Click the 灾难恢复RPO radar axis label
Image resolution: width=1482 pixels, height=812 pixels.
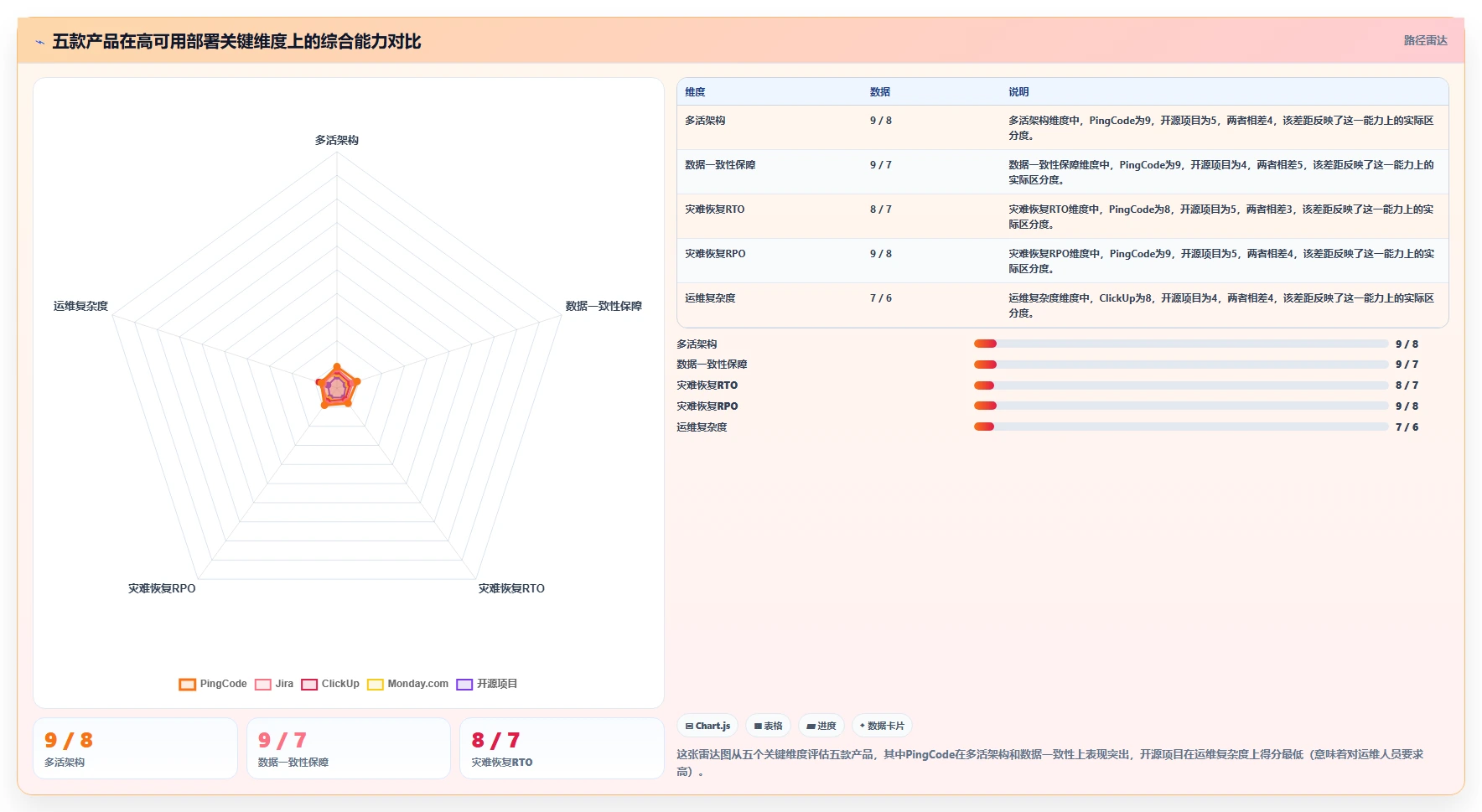162,588
